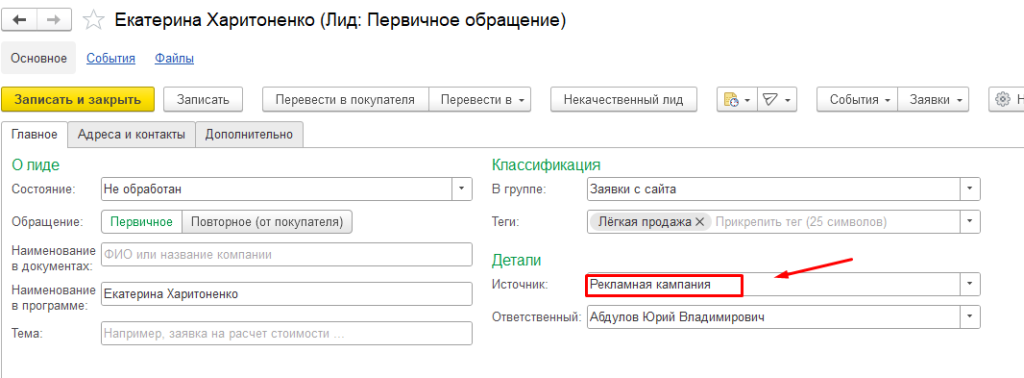This screenshot has height=378, width=1024.
Task: Click the Наименование в программе field
Action: click(287, 294)
